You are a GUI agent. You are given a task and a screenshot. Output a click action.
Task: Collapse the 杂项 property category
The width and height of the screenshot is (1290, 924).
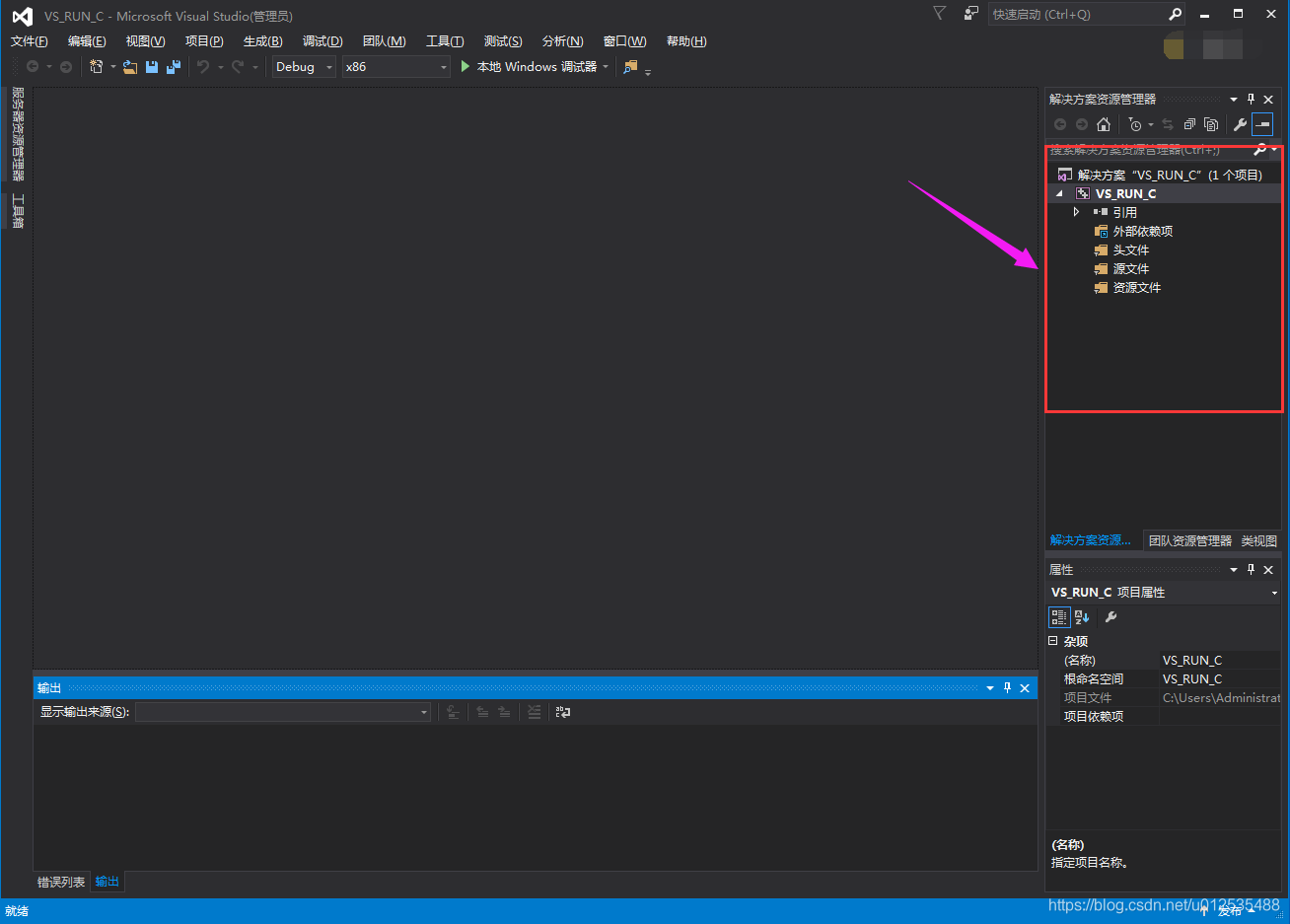(x=1053, y=641)
